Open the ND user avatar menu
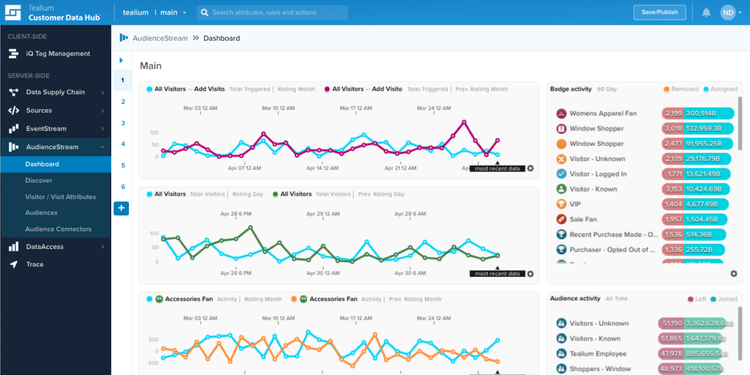The image size is (750, 375). pyautogui.click(x=728, y=12)
